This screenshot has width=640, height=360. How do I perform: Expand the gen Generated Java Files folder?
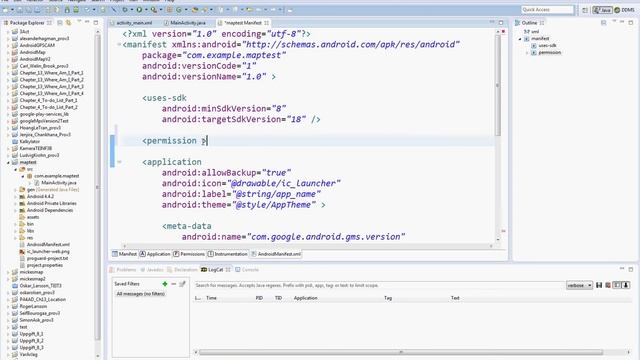[16, 190]
